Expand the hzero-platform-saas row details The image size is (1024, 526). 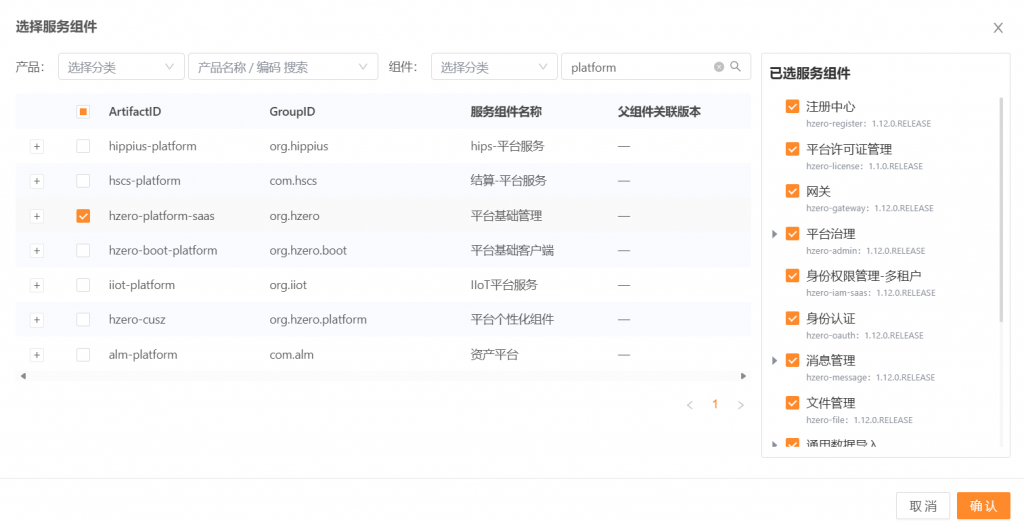37,216
